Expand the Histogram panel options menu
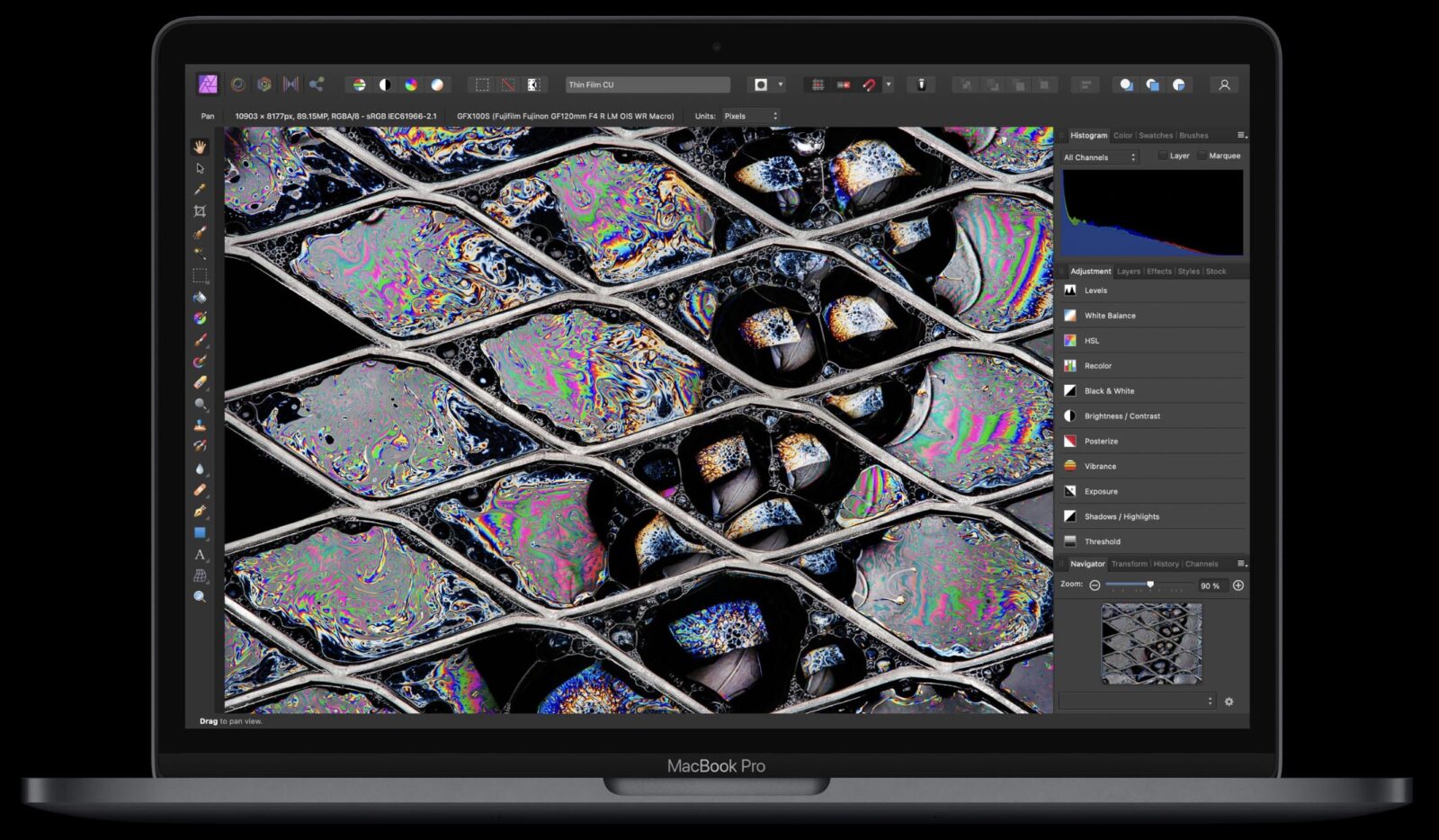Screen dimensions: 1439x840 point(1241,136)
